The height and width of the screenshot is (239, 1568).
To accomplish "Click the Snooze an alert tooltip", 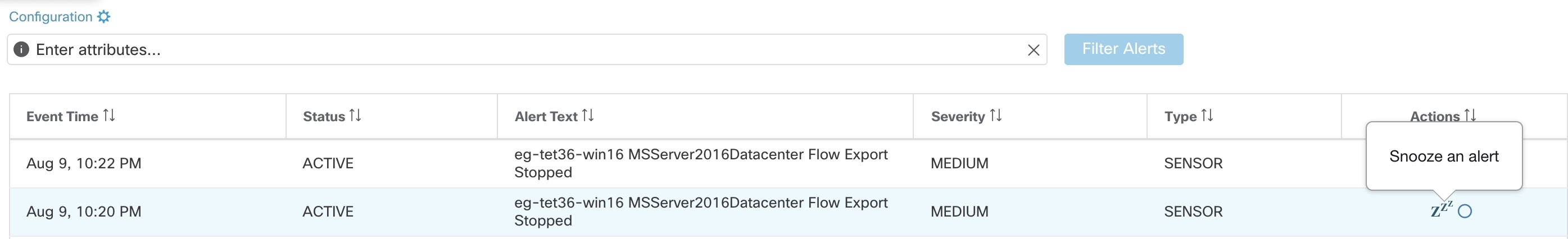I will pos(1444,157).
